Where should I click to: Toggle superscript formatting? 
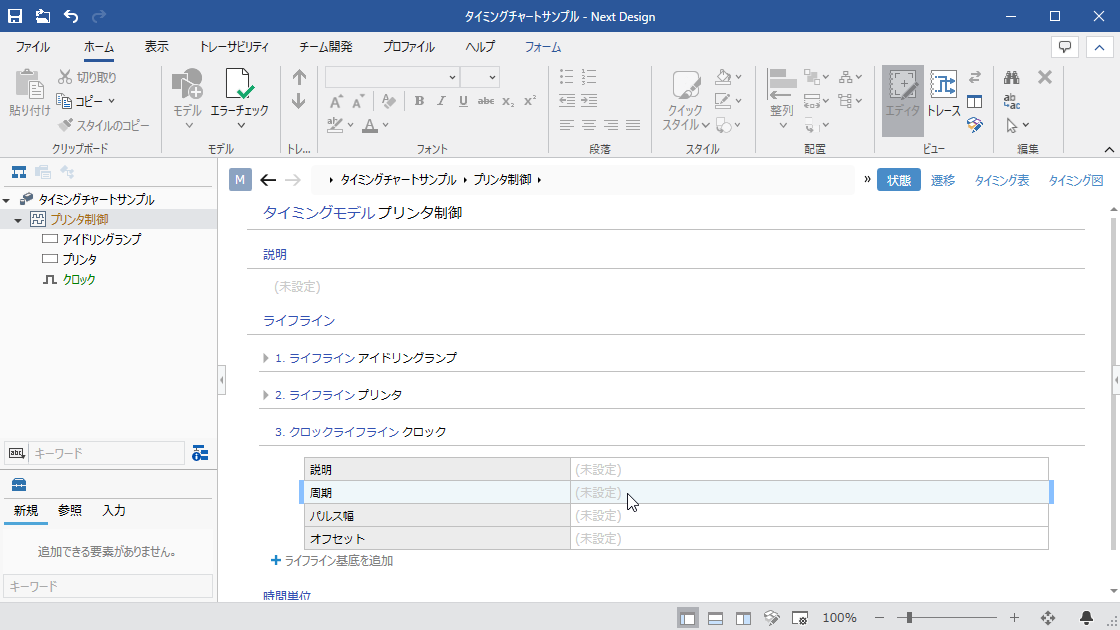coord(529,101)
